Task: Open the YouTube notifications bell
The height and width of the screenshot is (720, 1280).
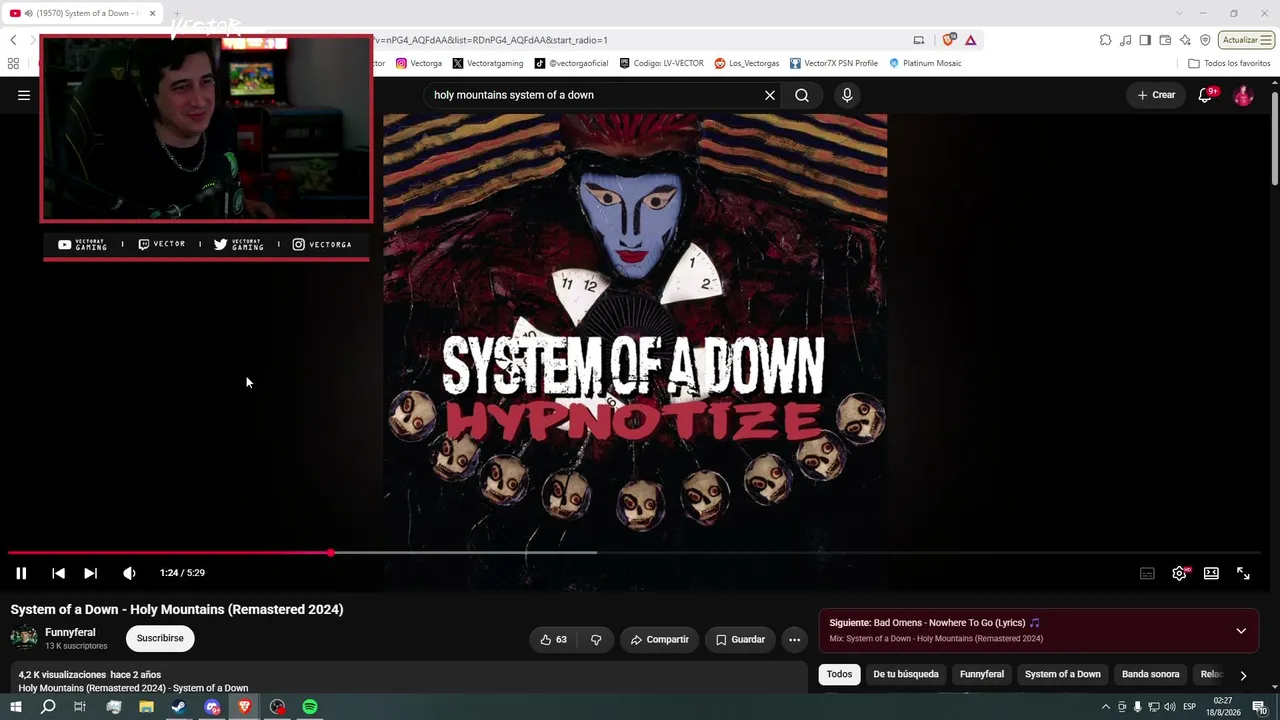Action: coord(1205,95)
